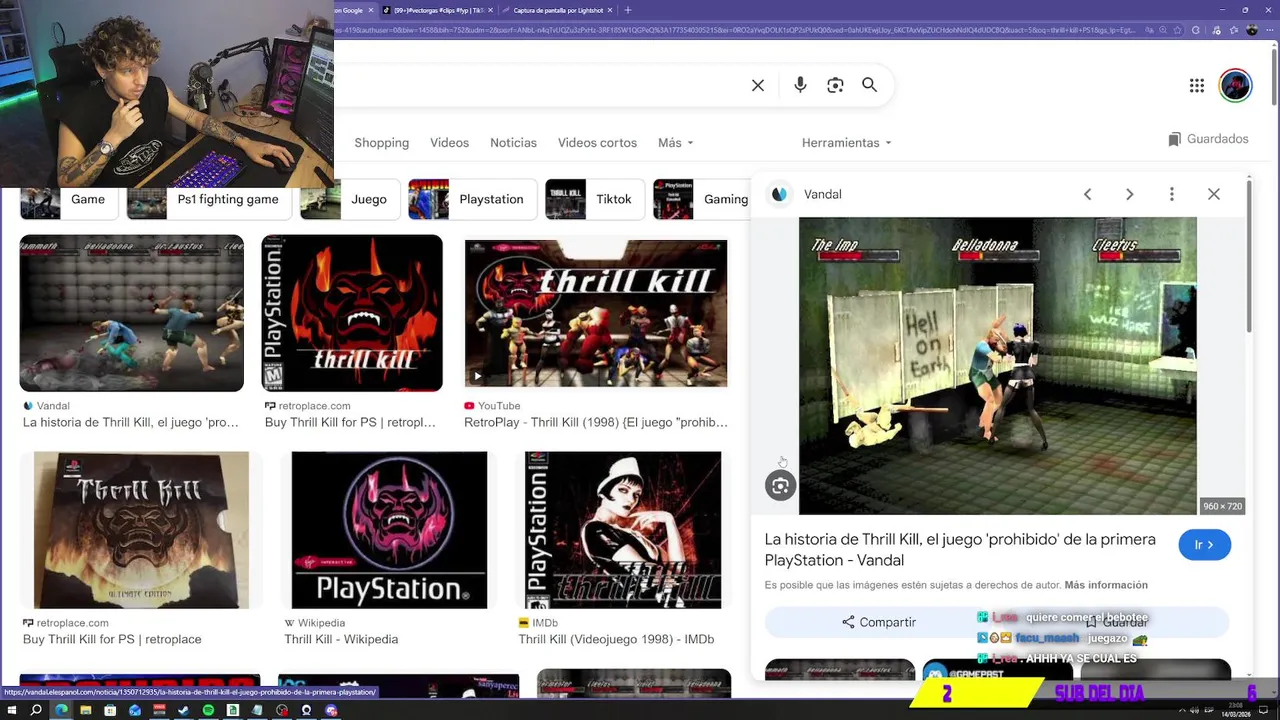Select the Juego filter chip
The height and width of the screenshot is (720, 1280).
(350, 199)
